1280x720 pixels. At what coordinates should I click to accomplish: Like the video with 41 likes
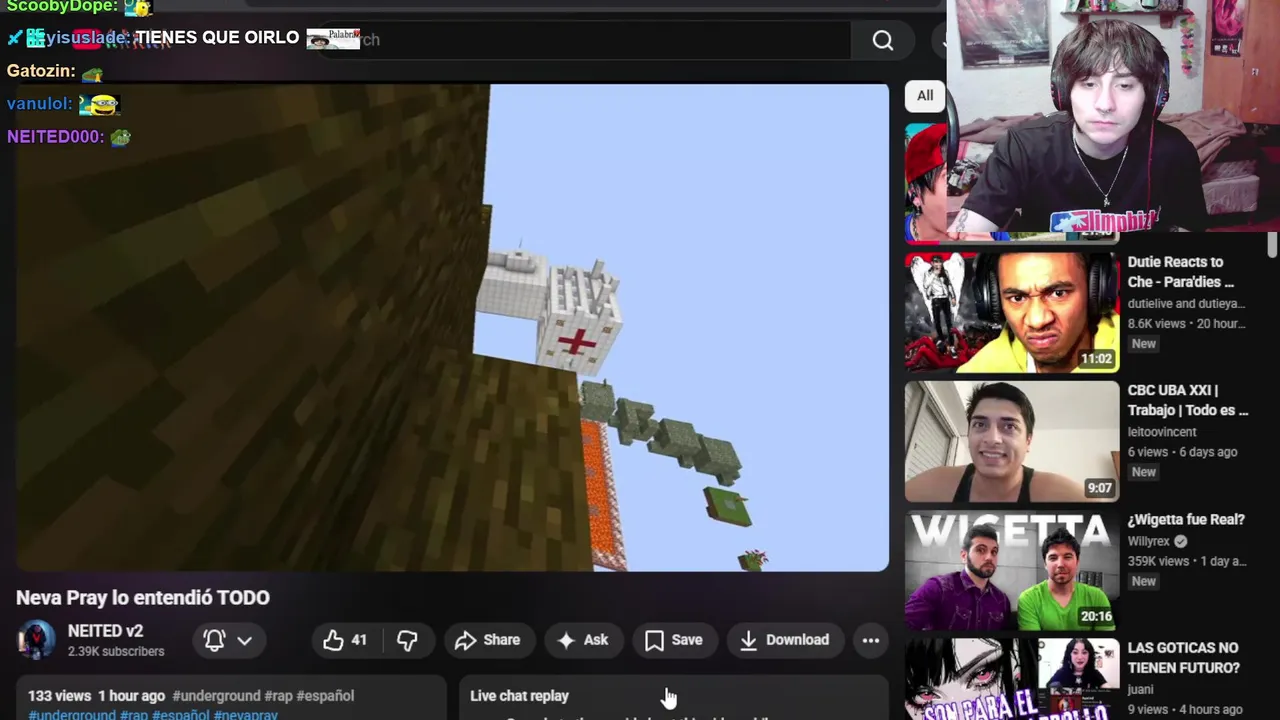[x=345, y=640]
